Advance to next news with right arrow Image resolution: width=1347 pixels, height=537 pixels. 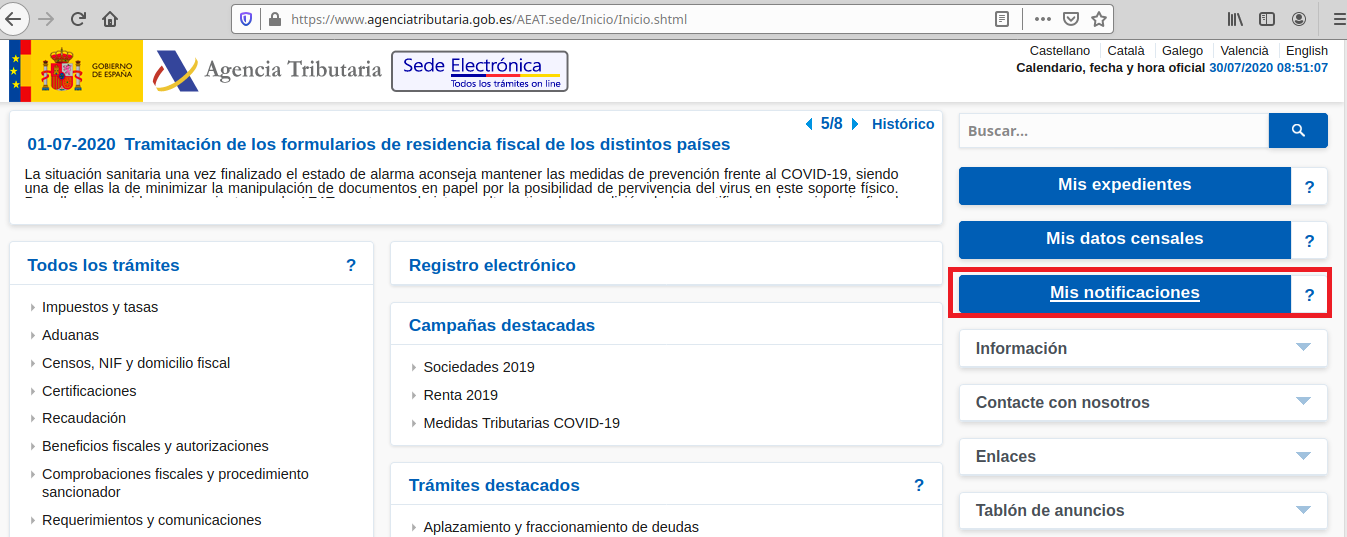point(856,124)
